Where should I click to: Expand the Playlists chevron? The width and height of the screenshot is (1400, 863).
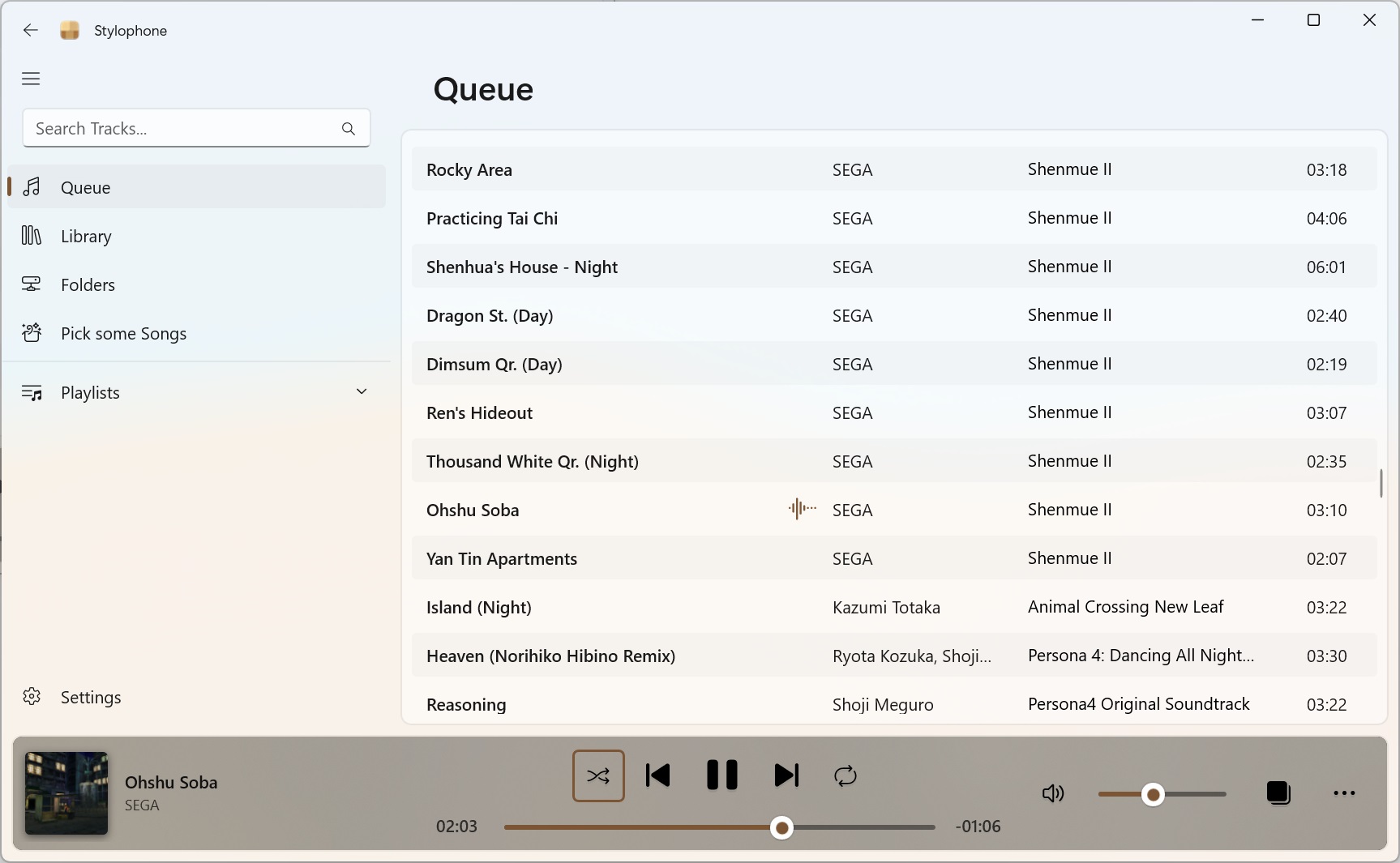(x=362, y=391)
